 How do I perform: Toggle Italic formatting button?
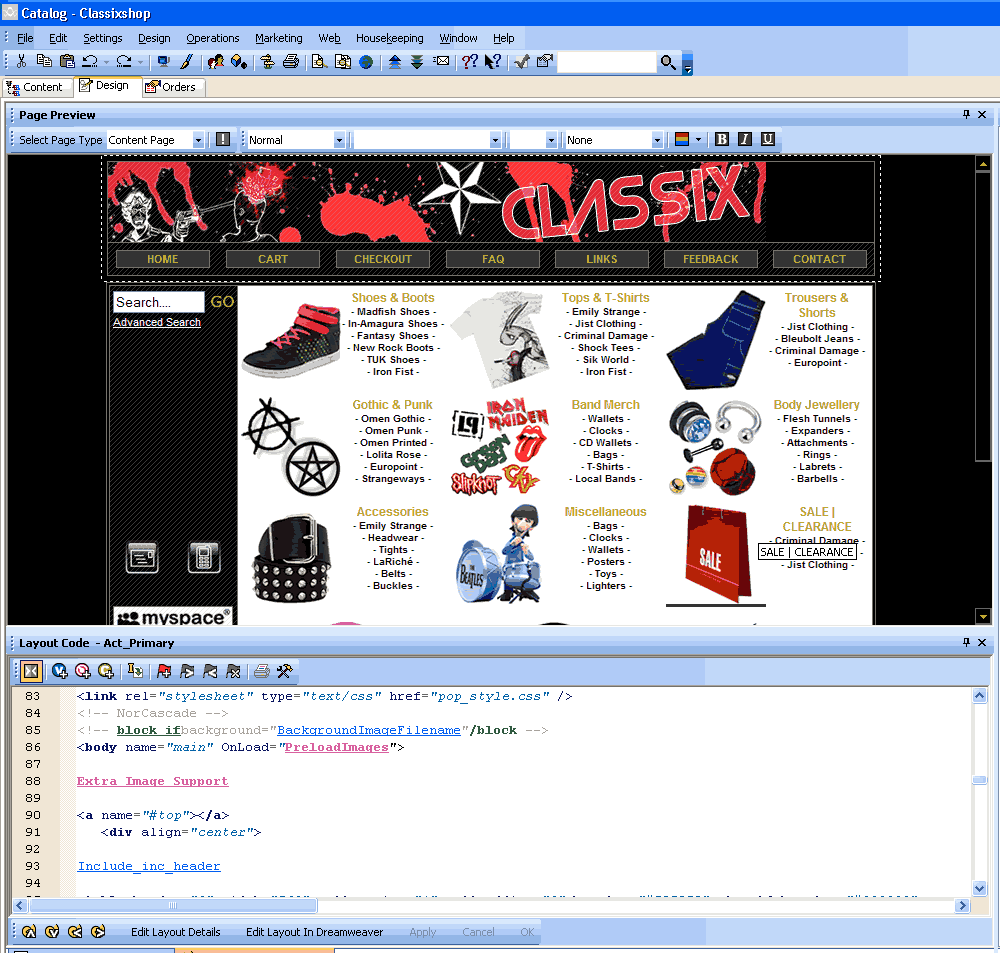(x=745, y=140)
